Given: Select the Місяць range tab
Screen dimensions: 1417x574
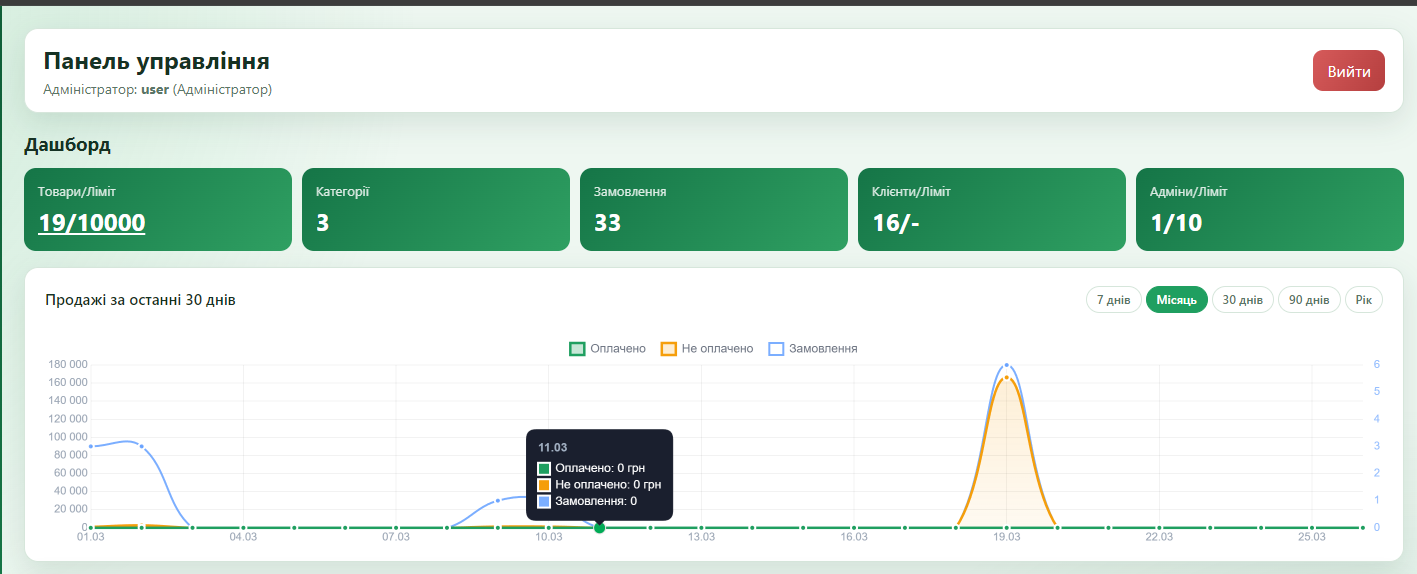Looking at the screenshot, I should [1176, 300].
